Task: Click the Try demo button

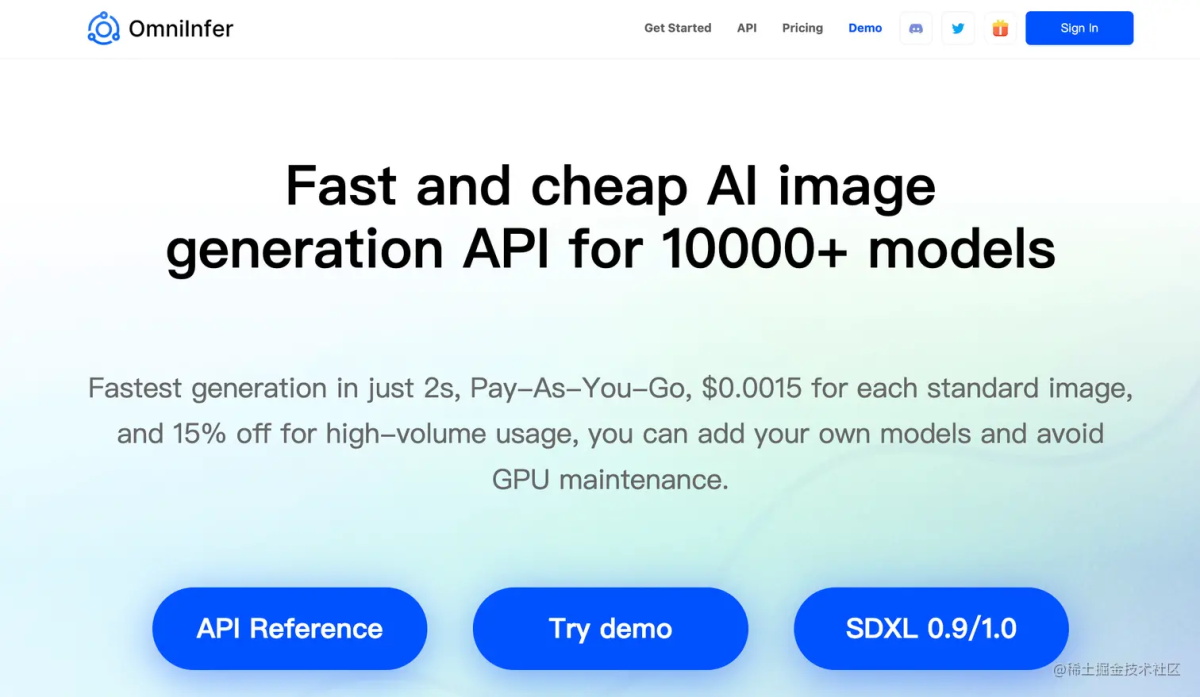Action: 610,628
